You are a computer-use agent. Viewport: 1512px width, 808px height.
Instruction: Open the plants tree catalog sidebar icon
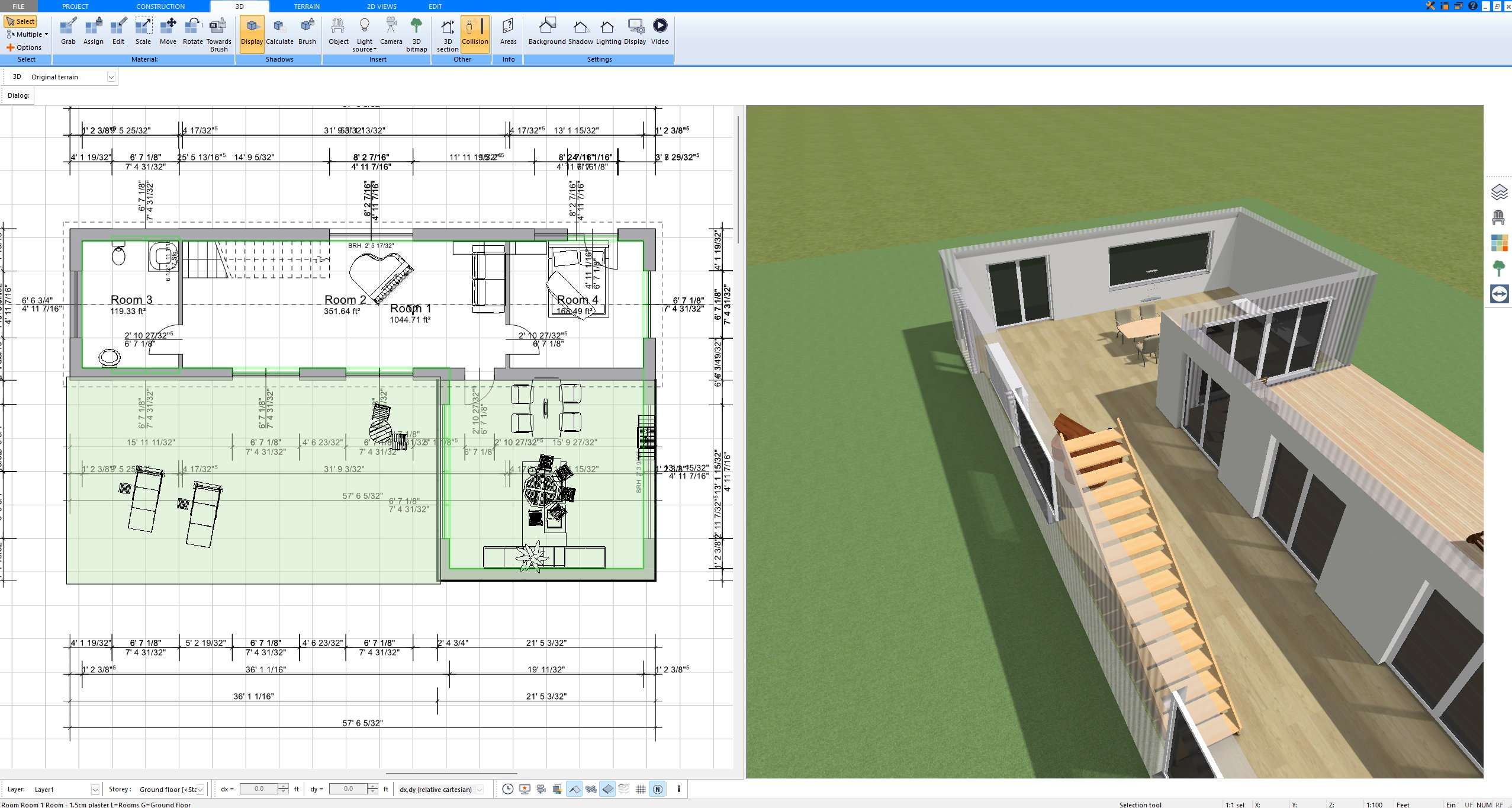(x=1499, y=268)
